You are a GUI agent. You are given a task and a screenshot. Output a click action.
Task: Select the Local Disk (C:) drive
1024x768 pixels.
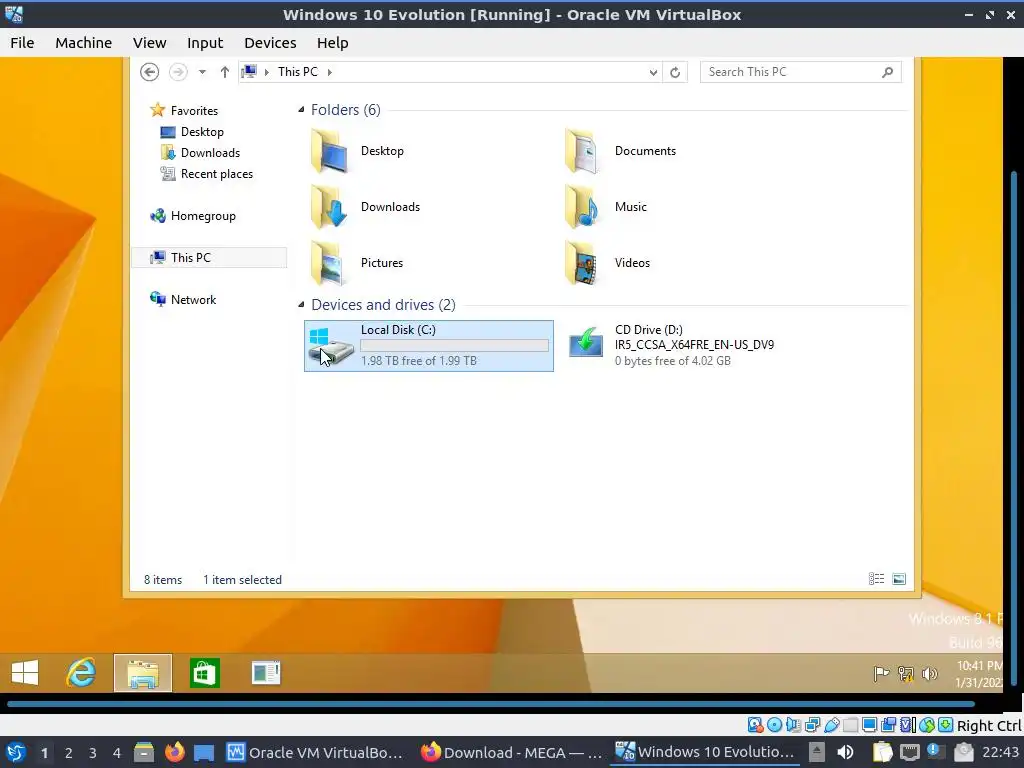point(428,346)
